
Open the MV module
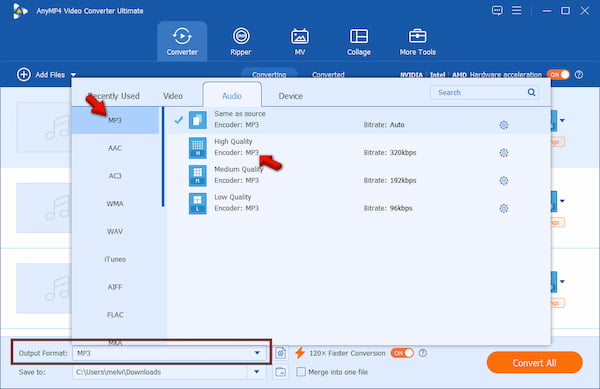click(300, 41)
